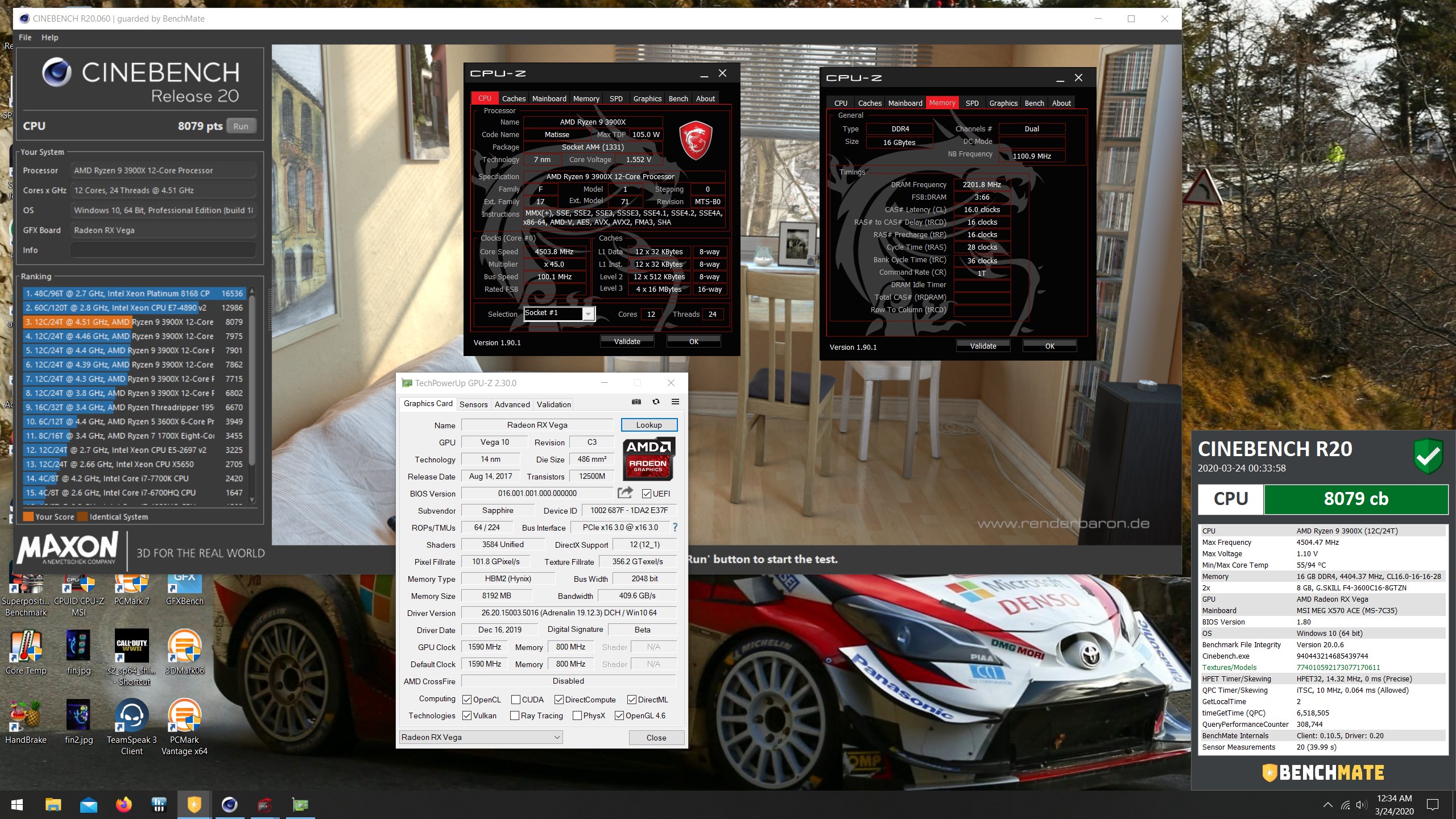Open Cinebench File menu

25,37
